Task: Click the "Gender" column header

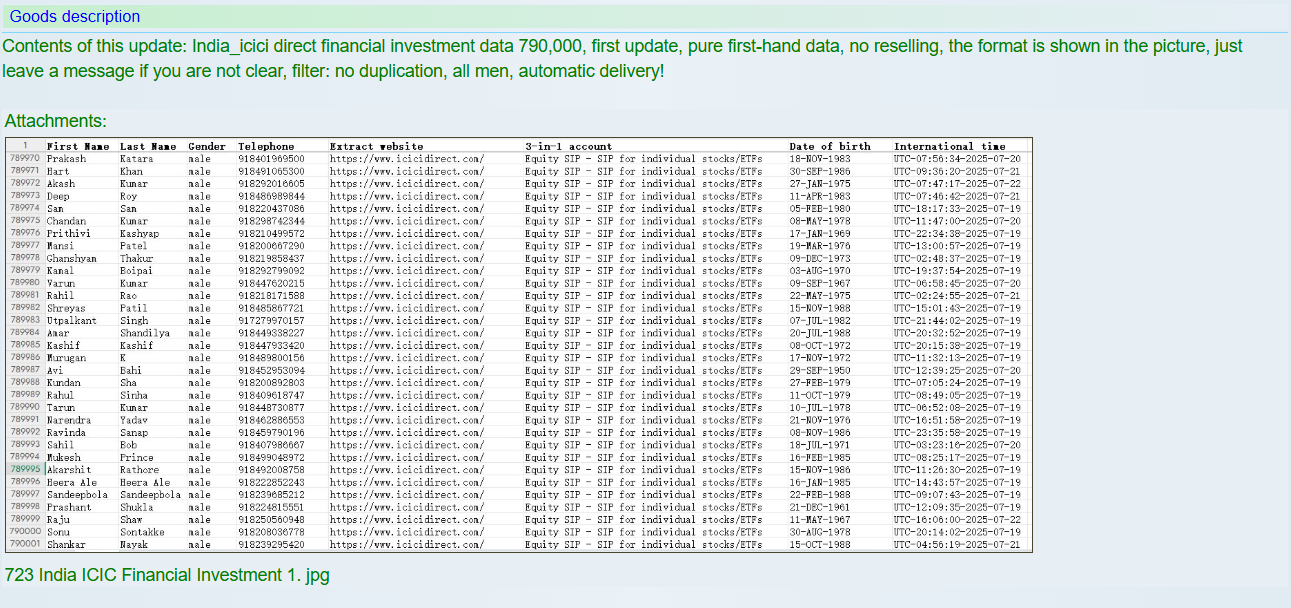Action: 207,146
